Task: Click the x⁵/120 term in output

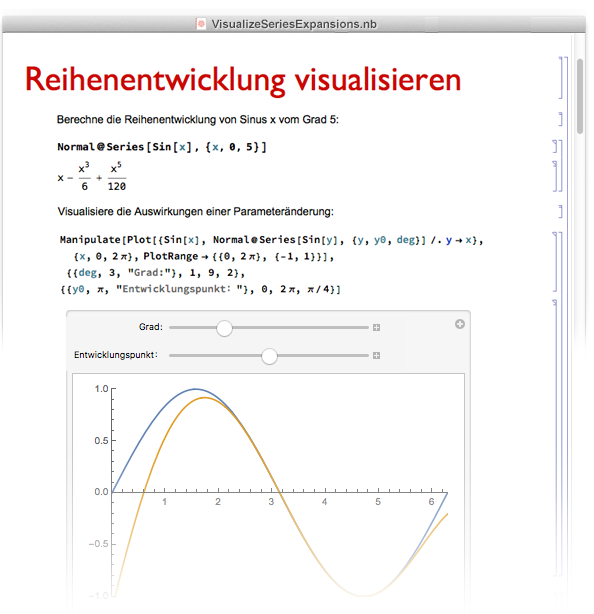Action: click(x=117, y=177)
